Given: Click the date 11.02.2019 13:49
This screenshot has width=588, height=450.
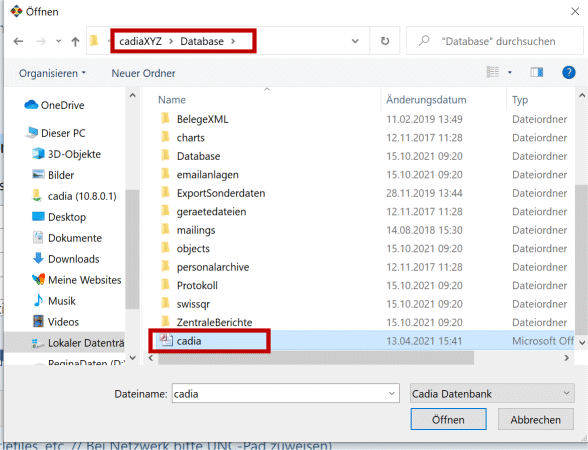Looking at the screenshot, I should (x=424, y=119).
